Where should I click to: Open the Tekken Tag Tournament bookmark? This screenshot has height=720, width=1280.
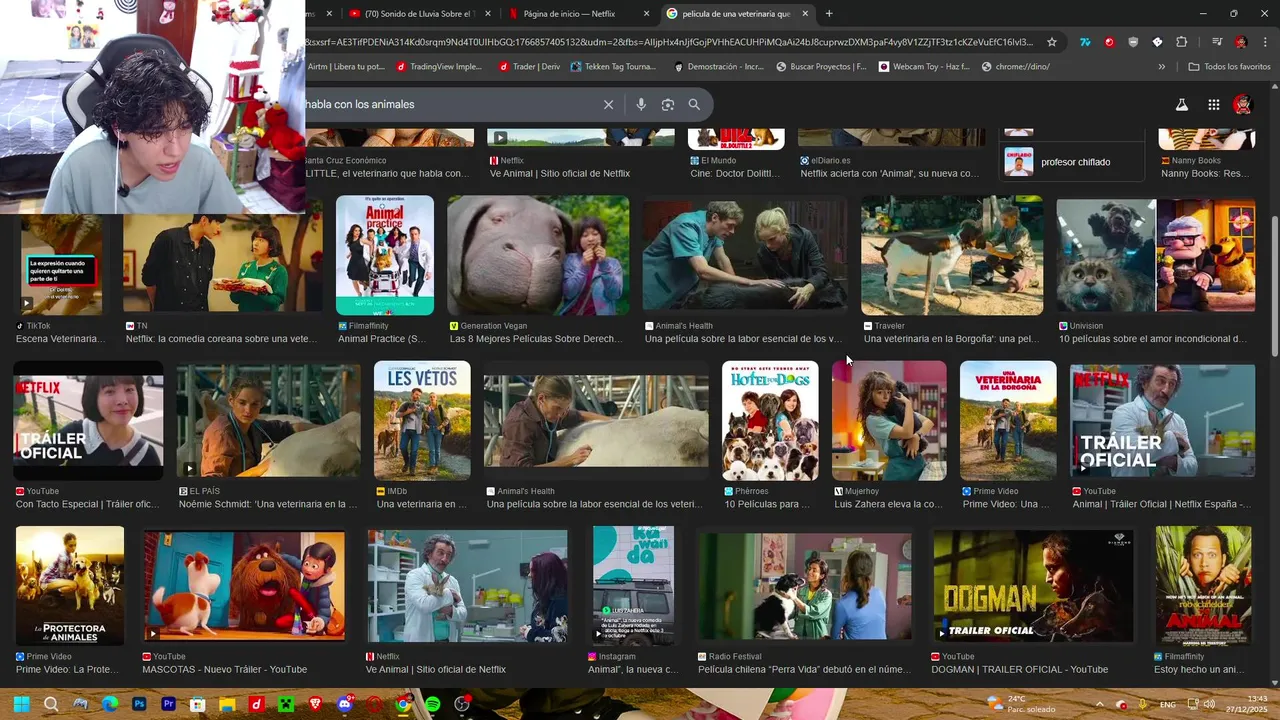pos(613,67)
